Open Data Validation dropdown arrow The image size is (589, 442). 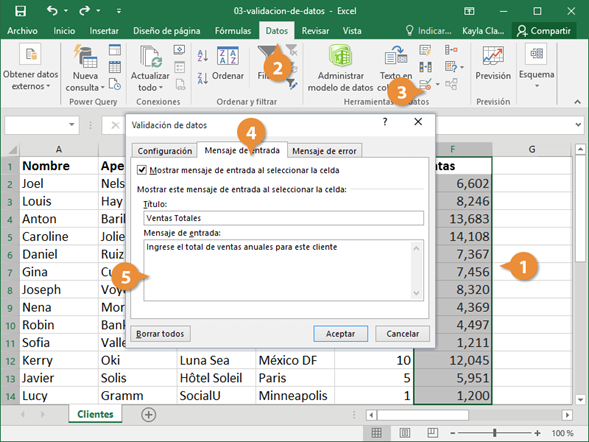[x=438, y=84]
